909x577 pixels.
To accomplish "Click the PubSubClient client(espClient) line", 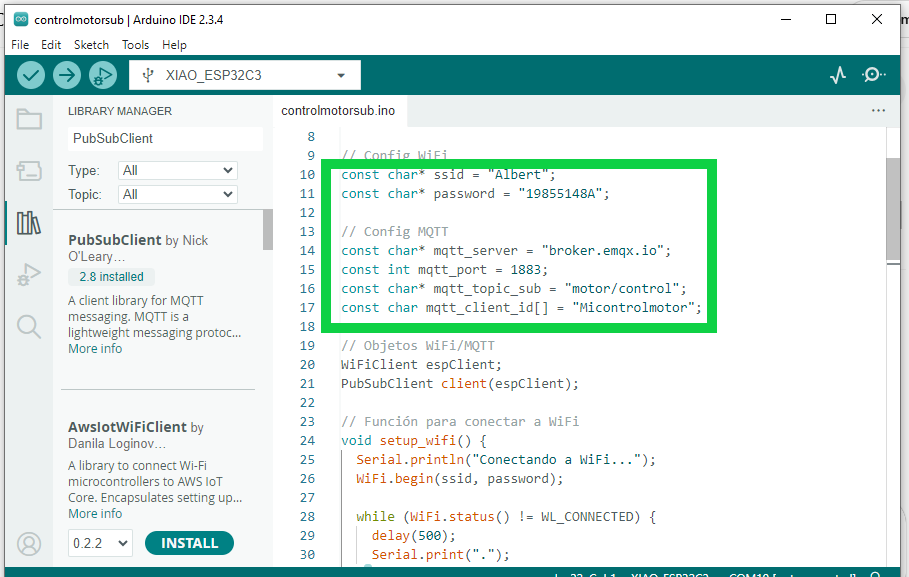I will (x=460, y=384).
